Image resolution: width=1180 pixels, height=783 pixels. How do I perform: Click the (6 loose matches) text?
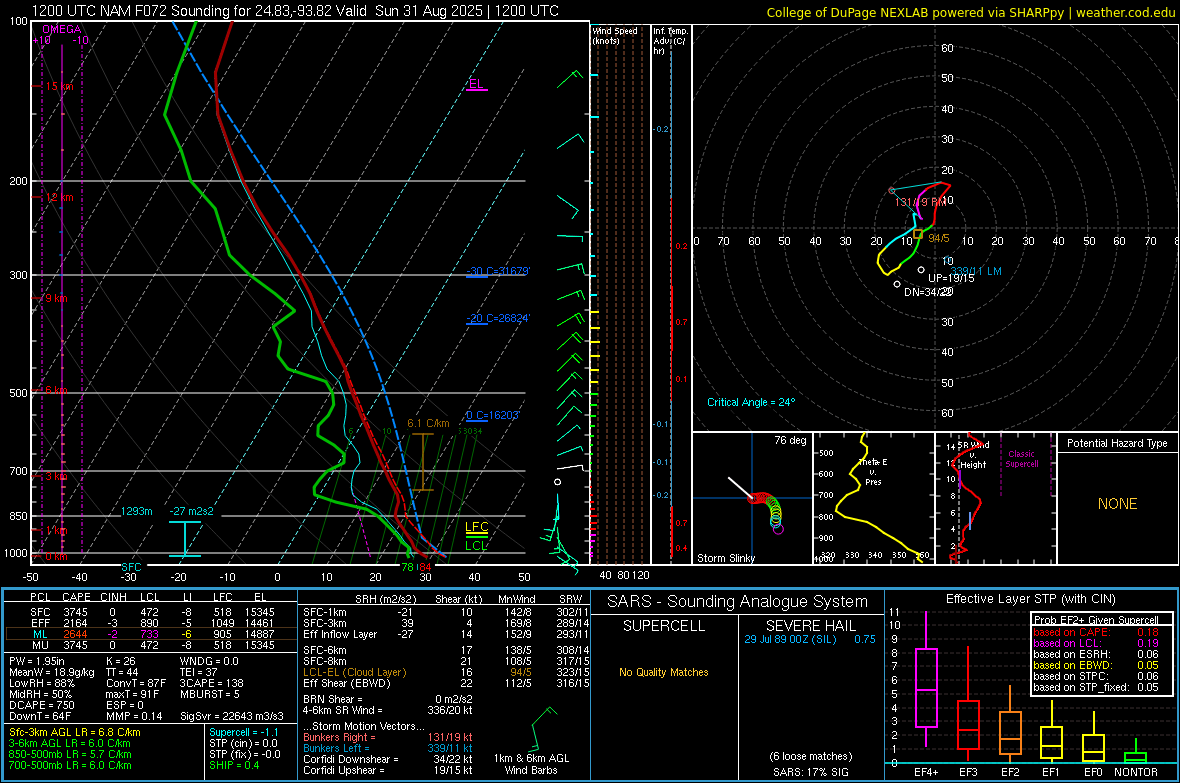pyautogui.click(x=810, y=756)
